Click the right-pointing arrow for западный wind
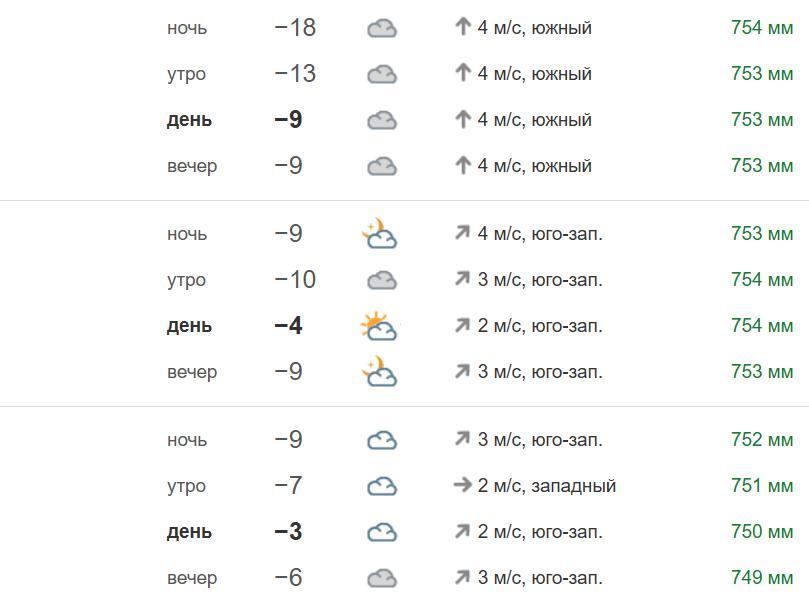The image size is (809, 607). click(462, 486)
